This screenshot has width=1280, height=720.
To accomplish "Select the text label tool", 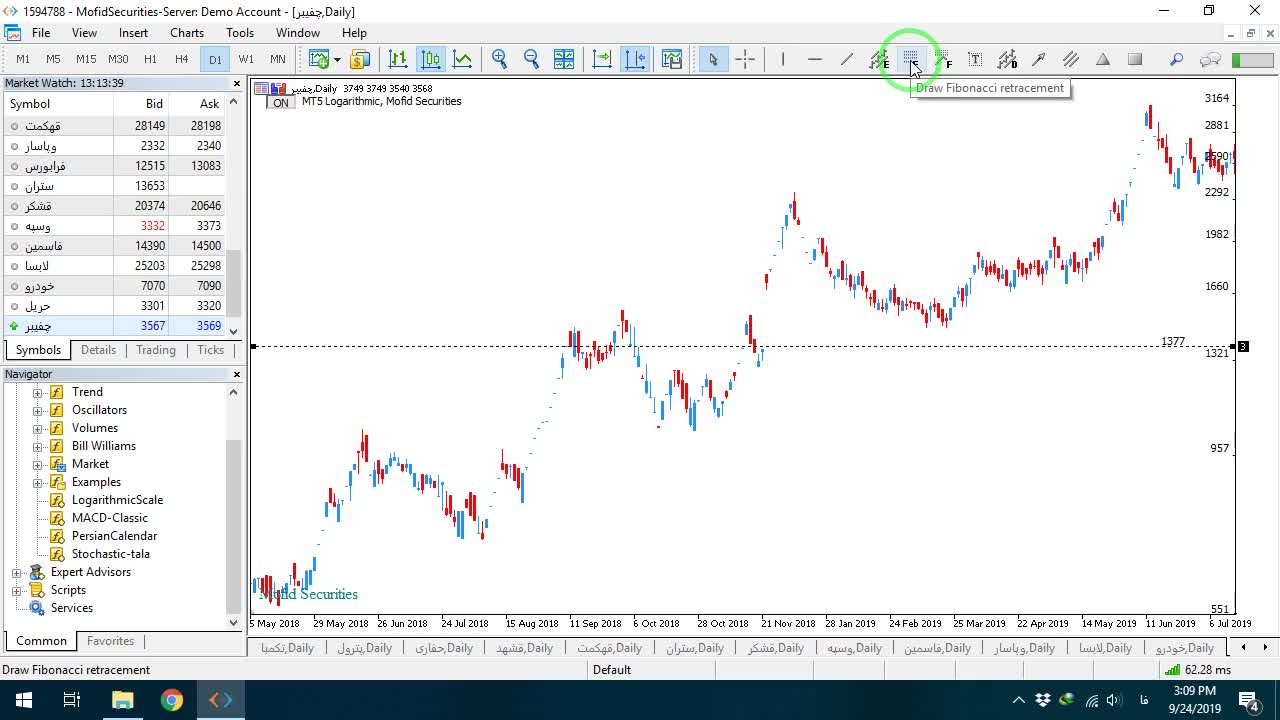I will click(975, 59).
